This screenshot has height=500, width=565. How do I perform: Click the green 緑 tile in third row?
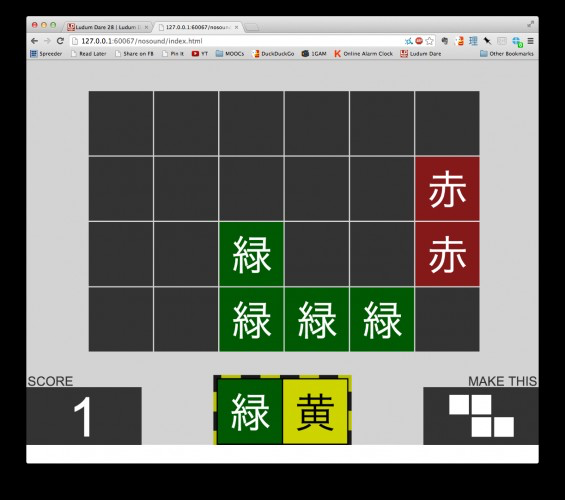click(x=251, y=254)
